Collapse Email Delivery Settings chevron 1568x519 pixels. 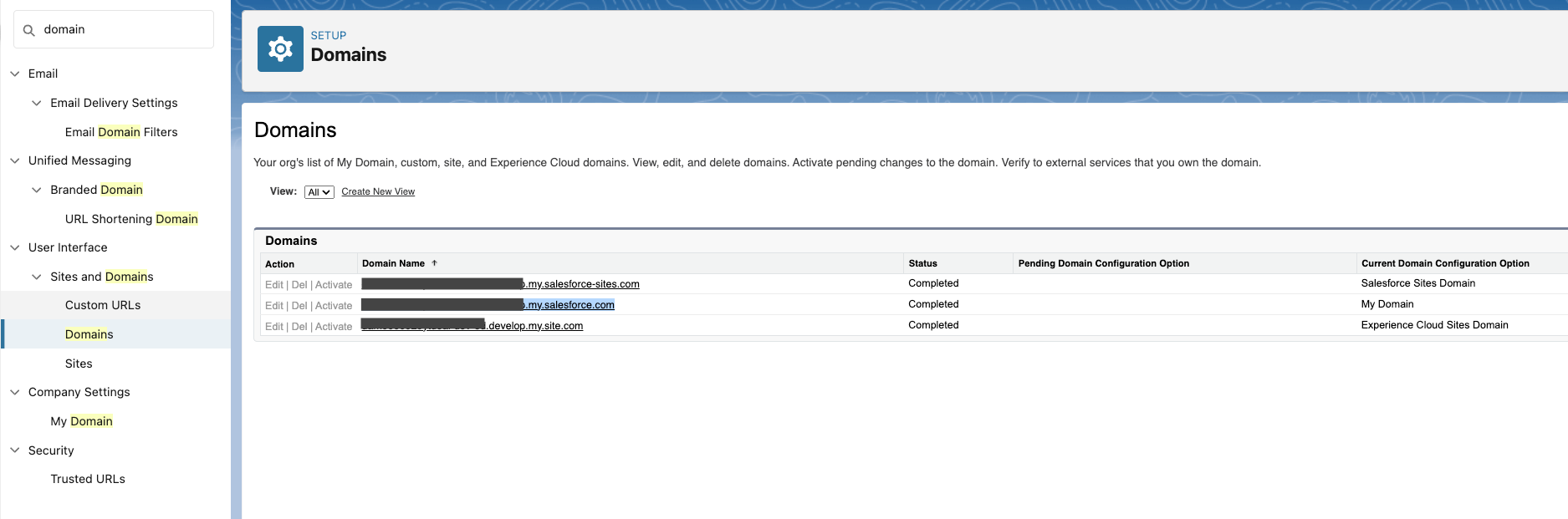[37, 103]
